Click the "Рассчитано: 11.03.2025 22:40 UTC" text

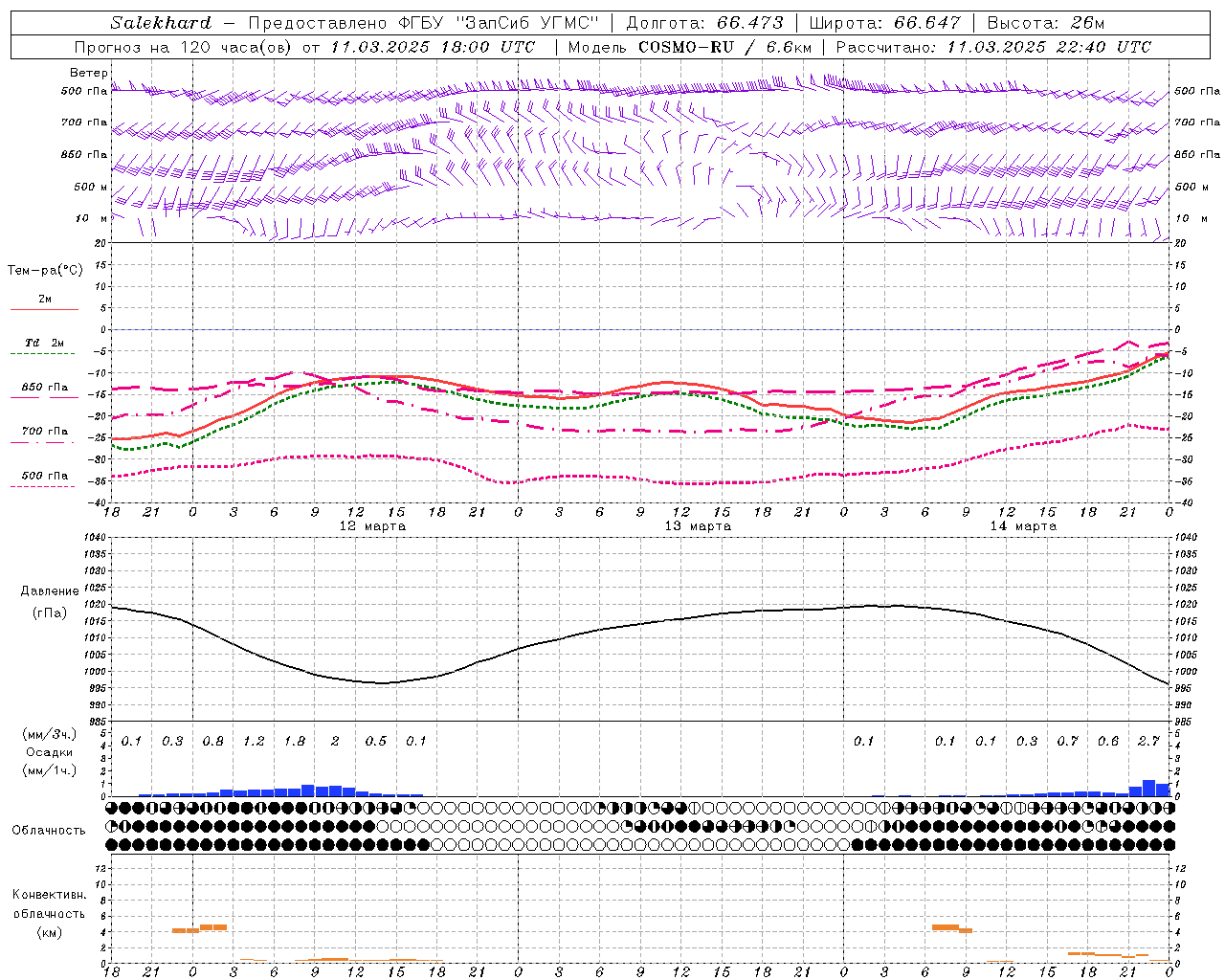point(993,47)
